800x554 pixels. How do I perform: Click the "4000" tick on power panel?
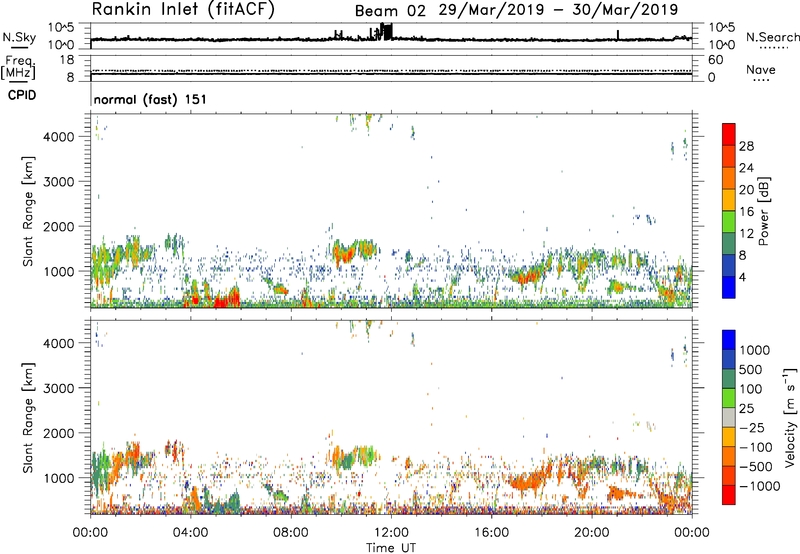coord(59,137)
